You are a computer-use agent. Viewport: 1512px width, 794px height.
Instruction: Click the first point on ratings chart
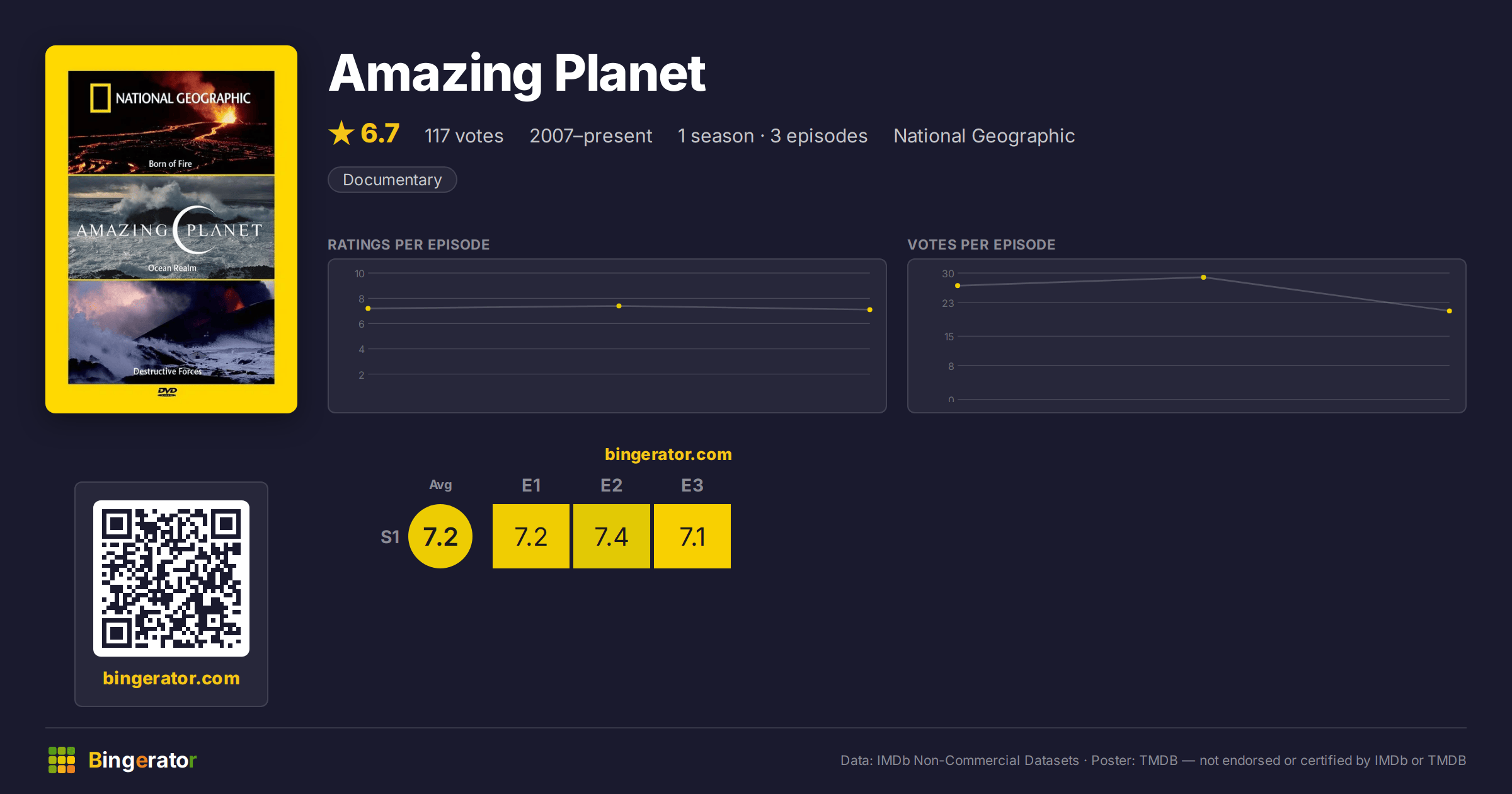coord(368,308)
